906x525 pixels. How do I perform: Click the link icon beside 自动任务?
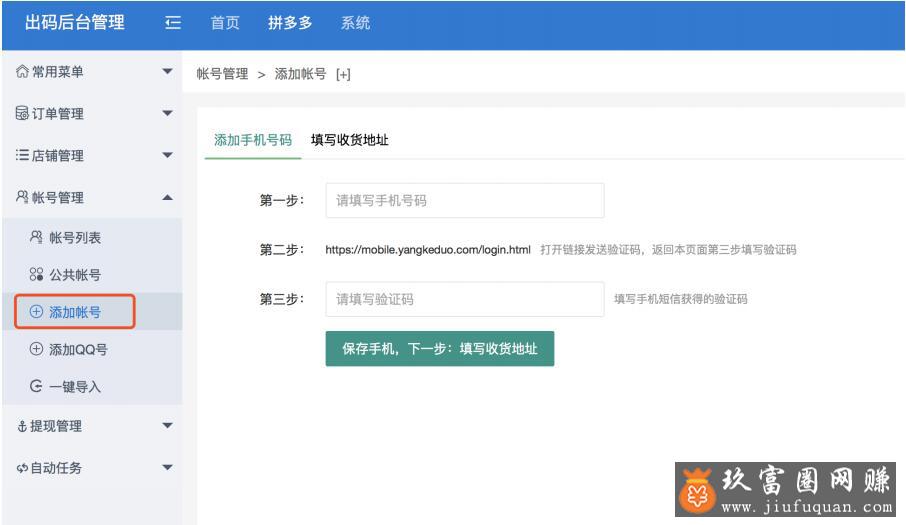tap(22, 468)
